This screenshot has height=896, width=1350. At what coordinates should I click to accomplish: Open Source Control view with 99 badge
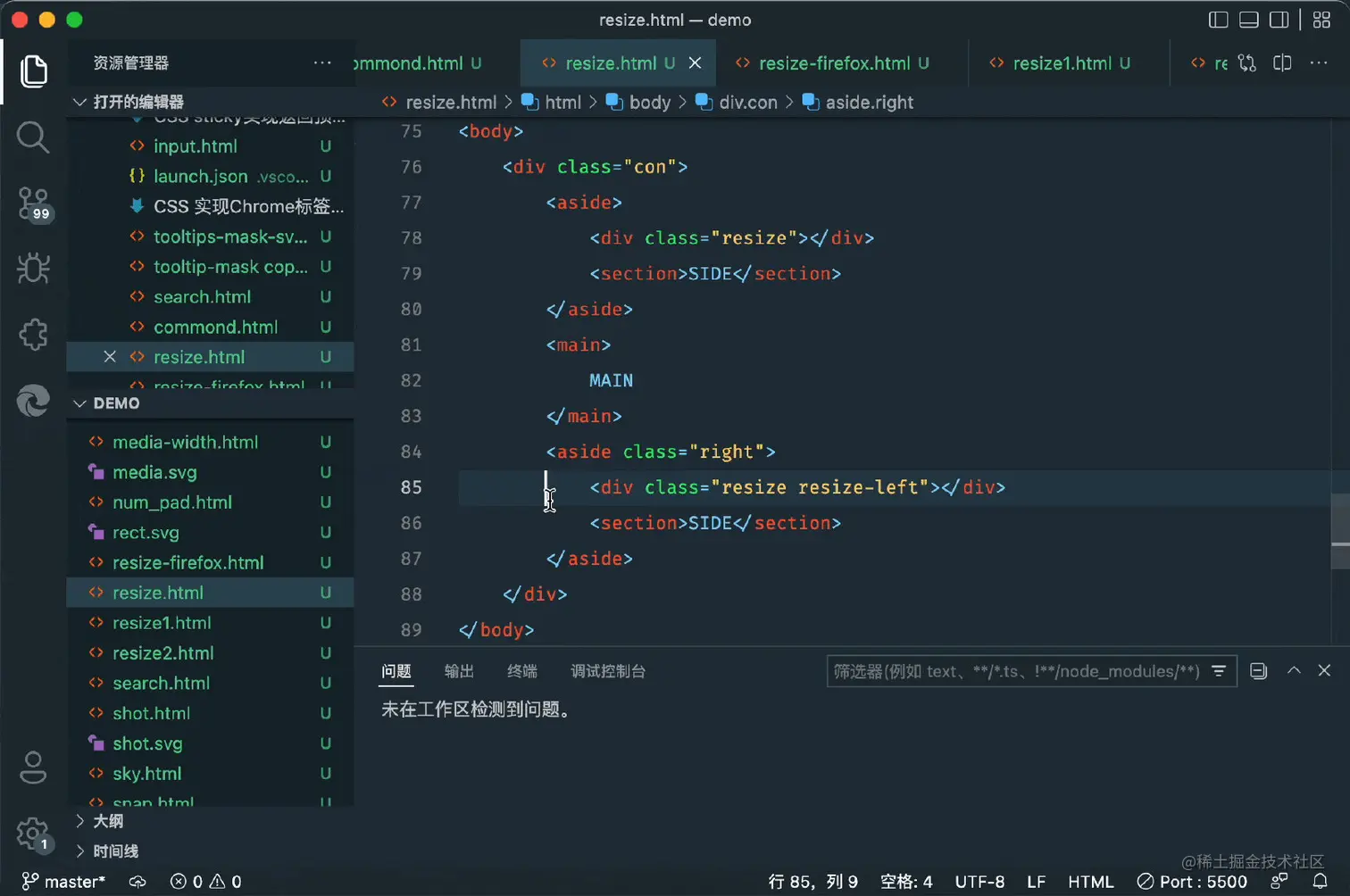coord(34,203)
